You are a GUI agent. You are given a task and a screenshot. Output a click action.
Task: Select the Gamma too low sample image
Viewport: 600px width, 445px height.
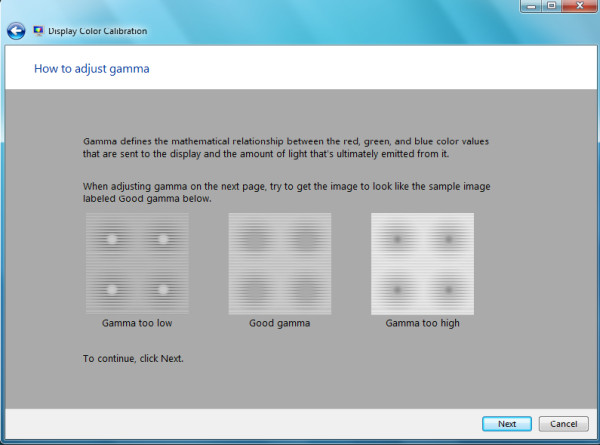point(137,264)
